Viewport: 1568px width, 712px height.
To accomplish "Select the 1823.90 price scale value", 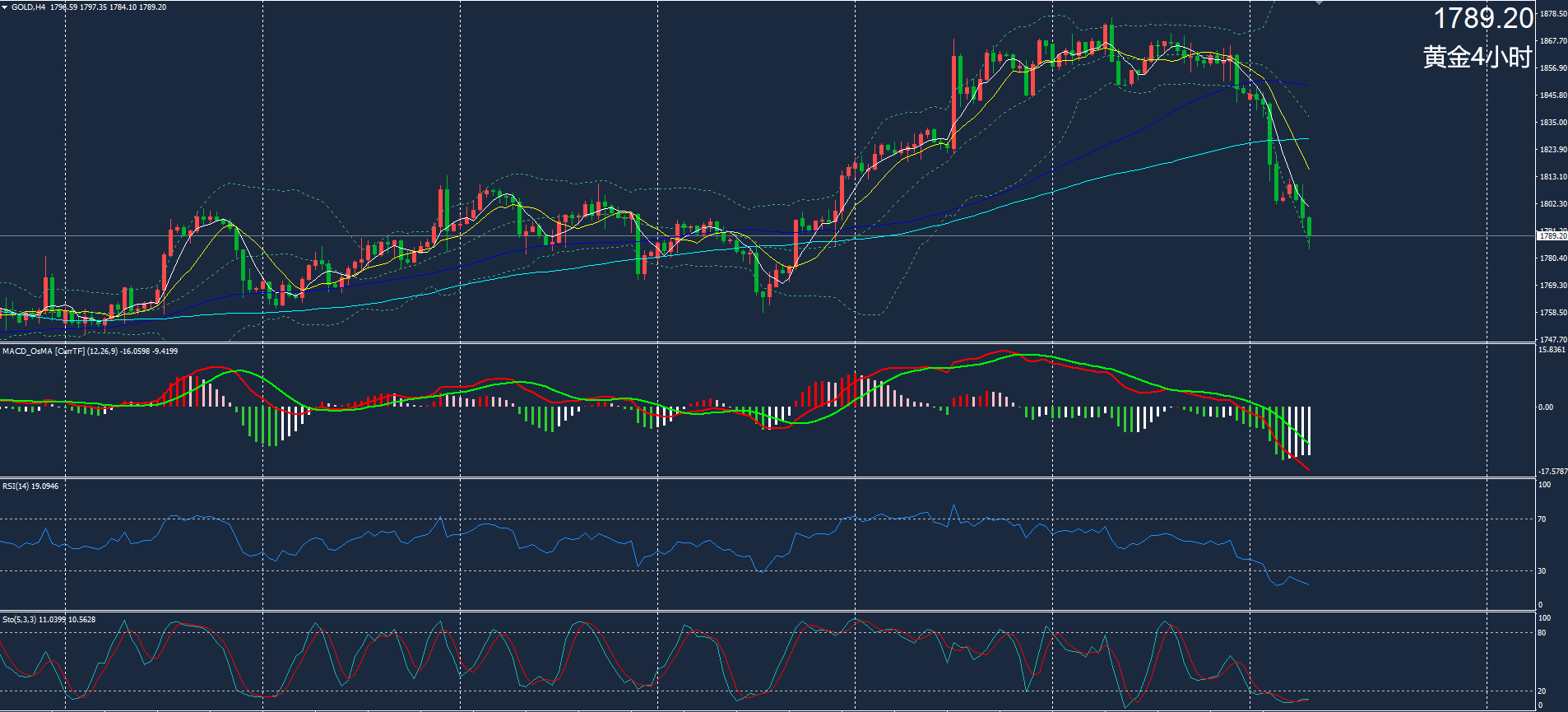I will tap(1553, 150).
